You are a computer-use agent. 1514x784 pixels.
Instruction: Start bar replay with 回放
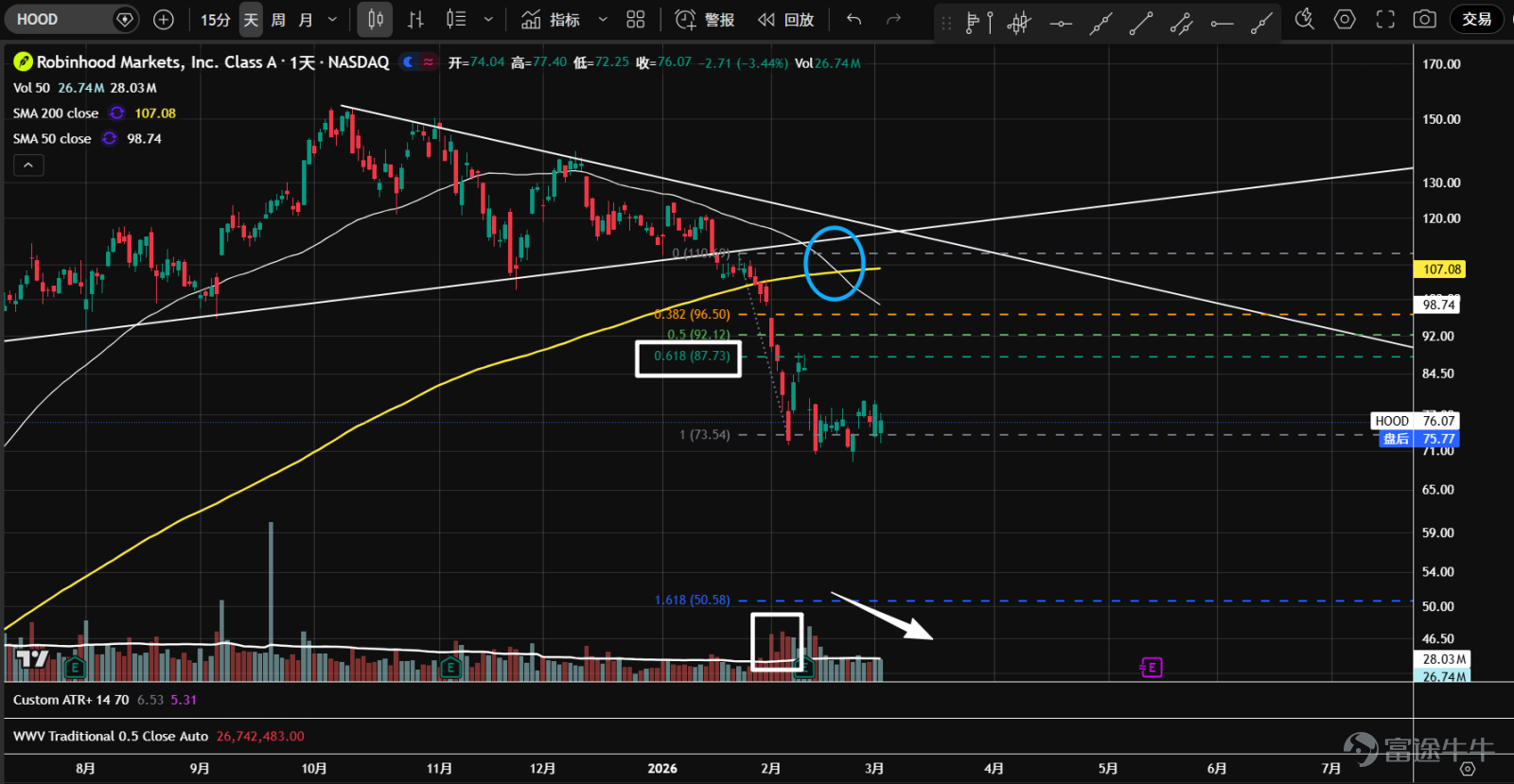point(786,19)
